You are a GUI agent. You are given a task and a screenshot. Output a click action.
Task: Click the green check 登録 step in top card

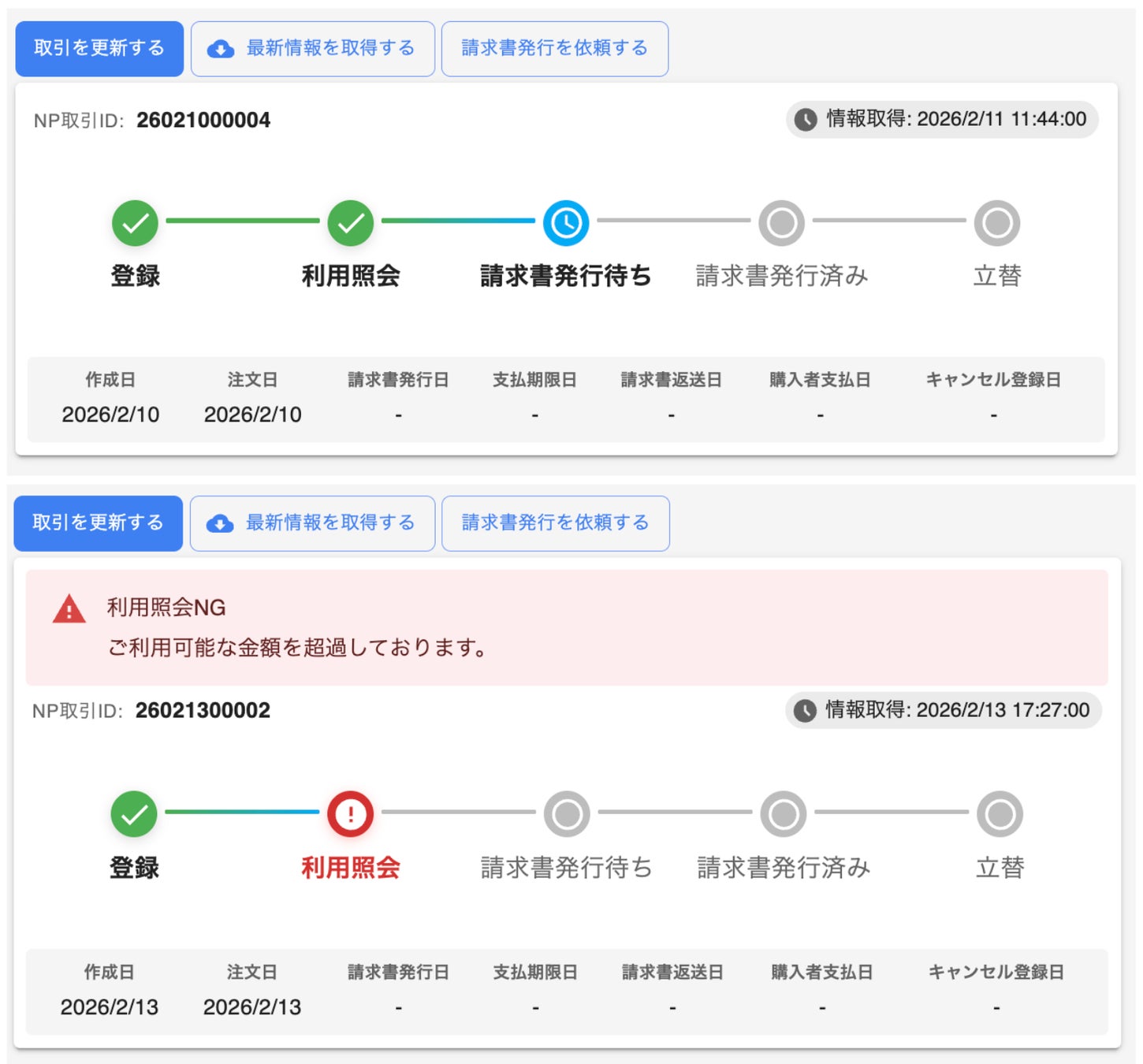point(135,223)
